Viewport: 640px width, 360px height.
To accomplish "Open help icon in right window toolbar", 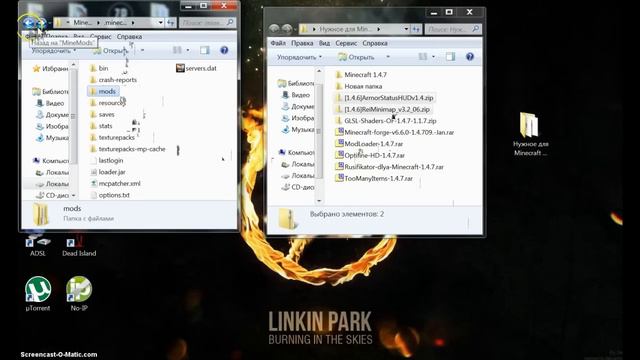I will click(x=470, y=57).
